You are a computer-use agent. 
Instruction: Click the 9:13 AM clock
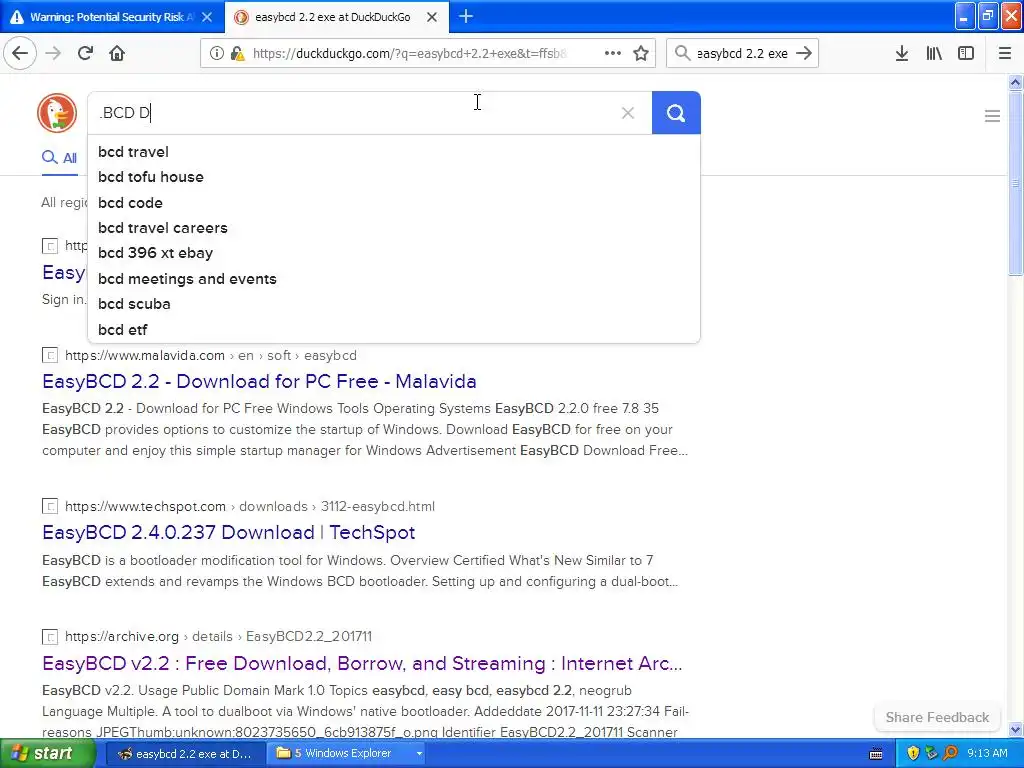[x=987, y=754]
